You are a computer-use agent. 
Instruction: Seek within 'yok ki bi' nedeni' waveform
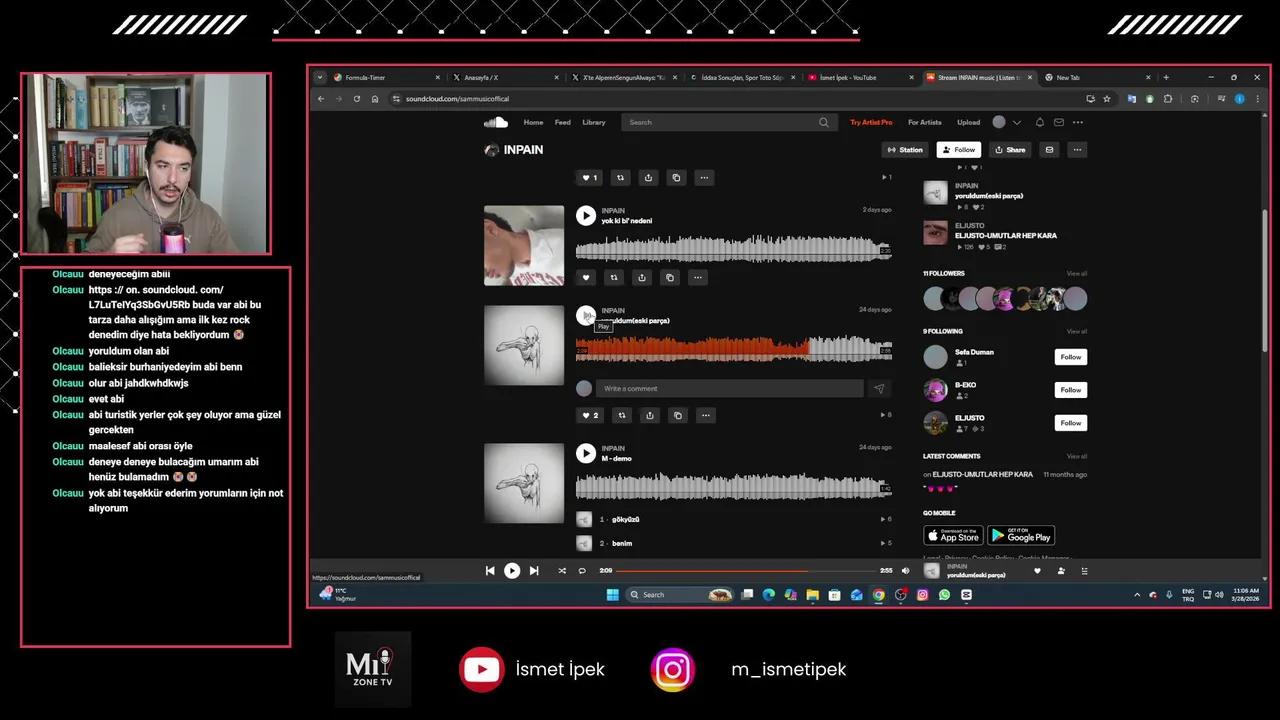pos(733,248)
